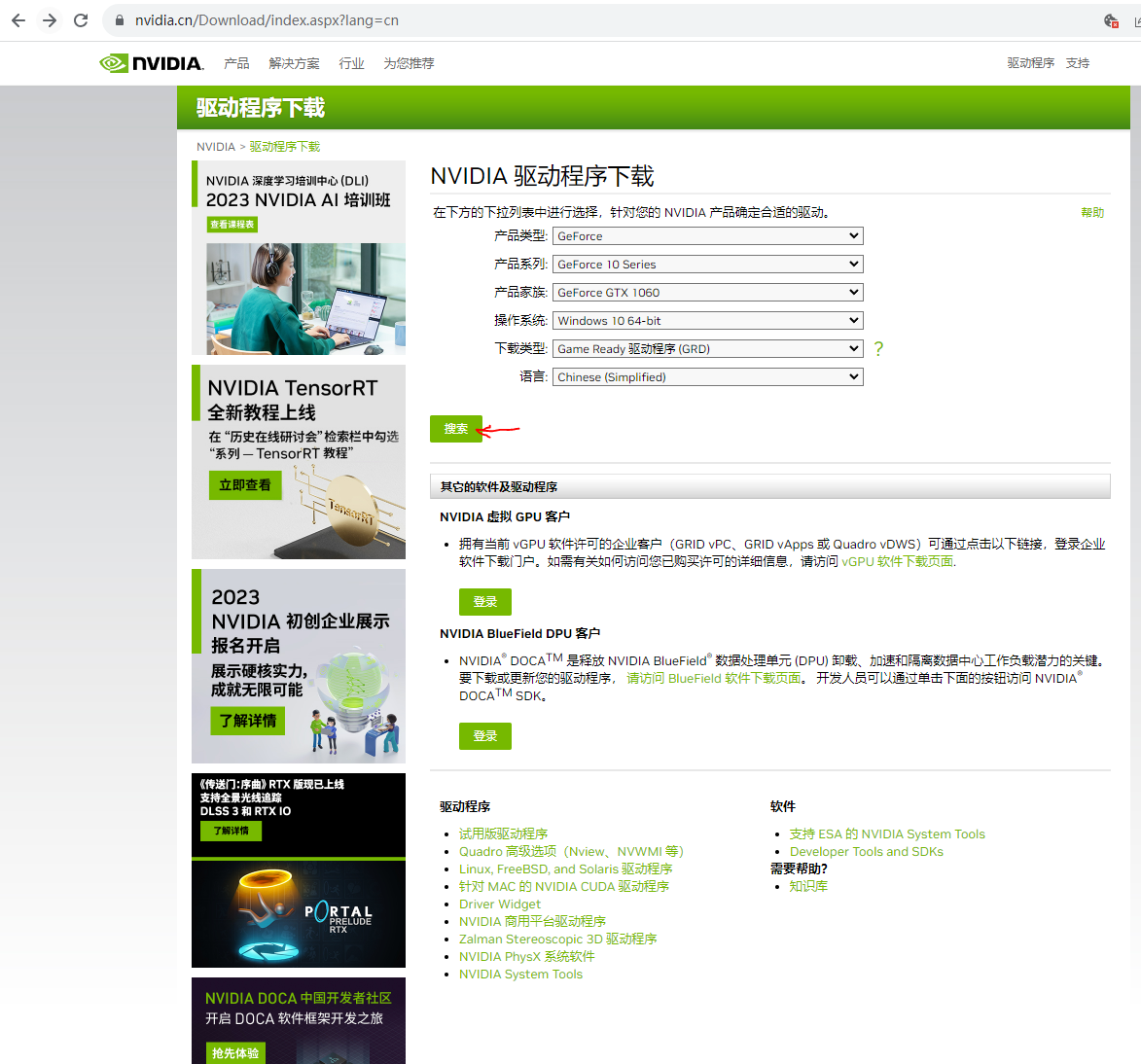Screen dimensions: 1141x1064
Task: Expand the 下载类型 Game Ready dropdown
Action: pos(708,348)
